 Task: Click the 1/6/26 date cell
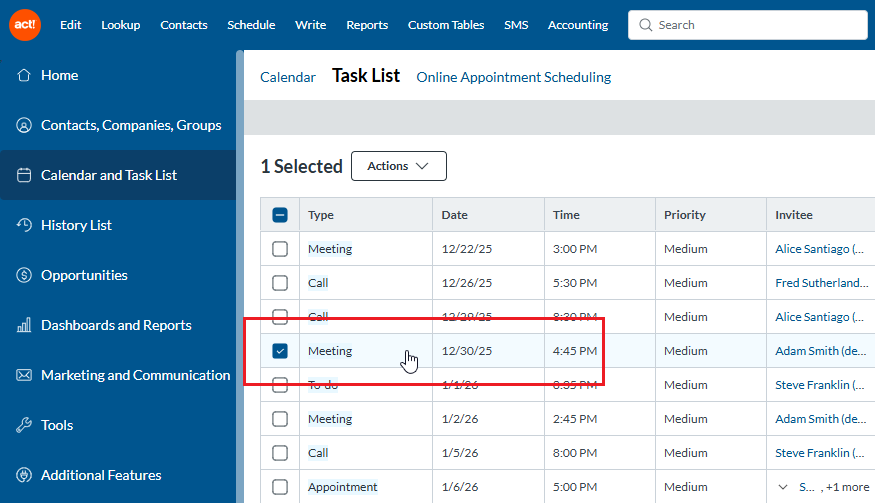click(460, 487)
